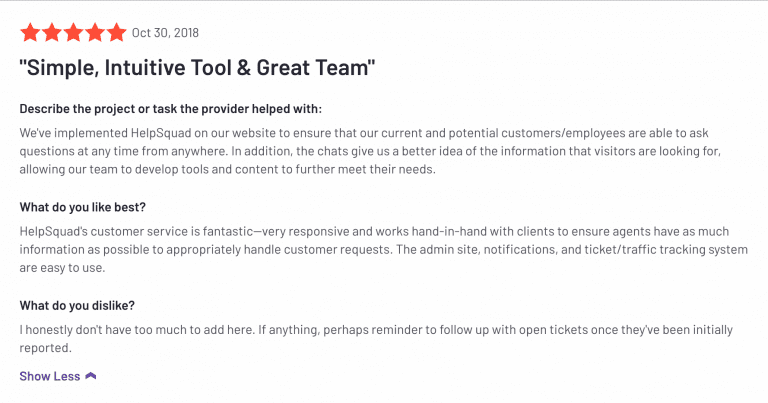The image size is (768, 403).
Task: Click the paragraph about HelpSquad's customer service
Action: pos(384,250)
